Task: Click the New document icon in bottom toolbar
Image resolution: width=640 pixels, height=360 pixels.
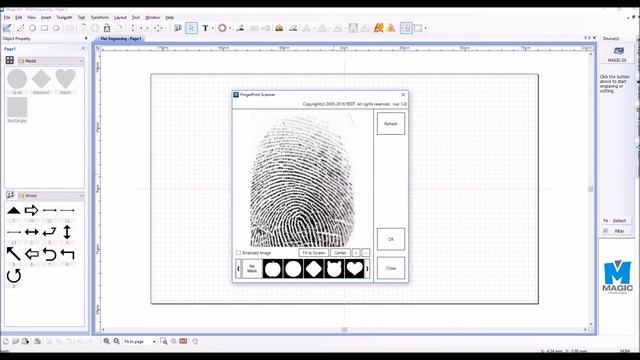Action: click(6, 341)
